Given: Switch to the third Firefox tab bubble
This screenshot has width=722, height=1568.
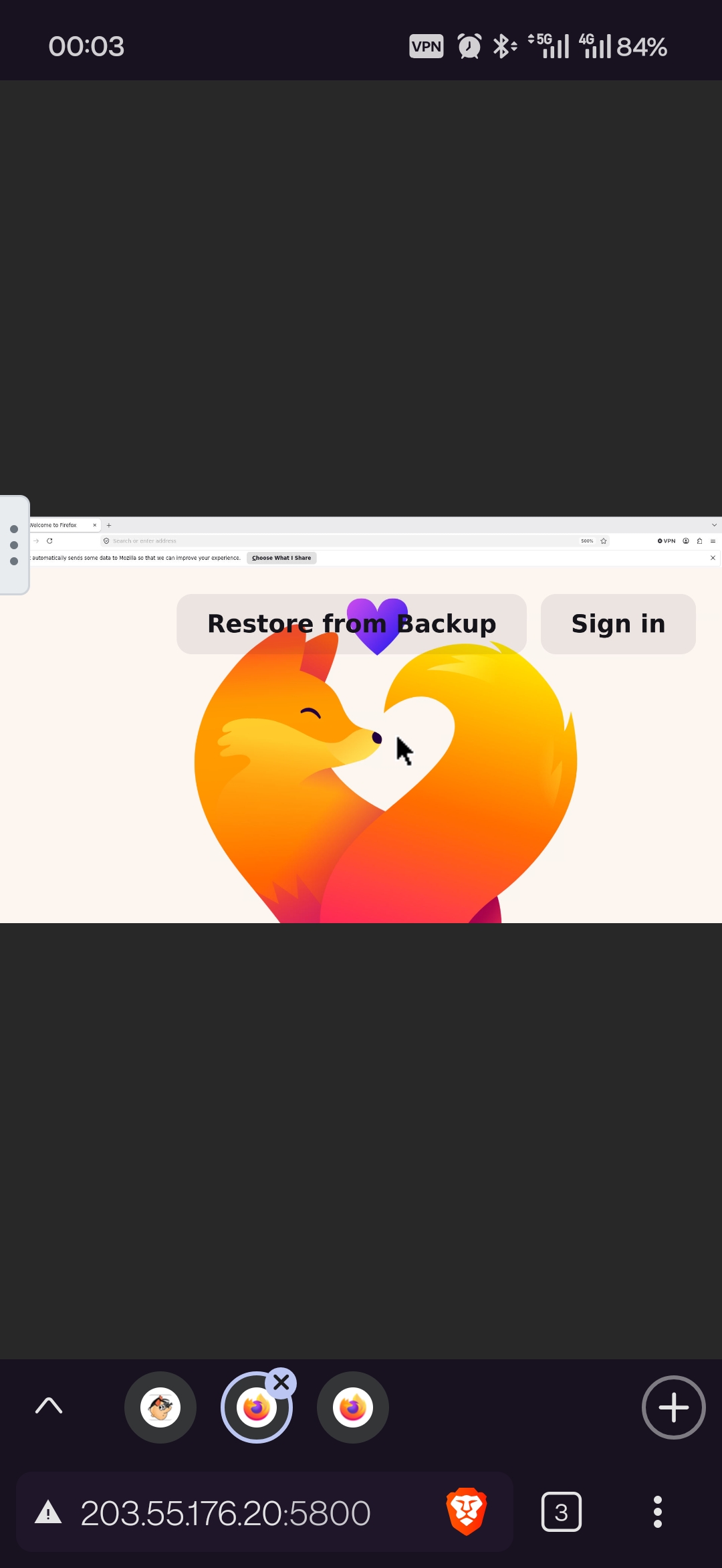Looking at the screenshot, I should 353,1407.
